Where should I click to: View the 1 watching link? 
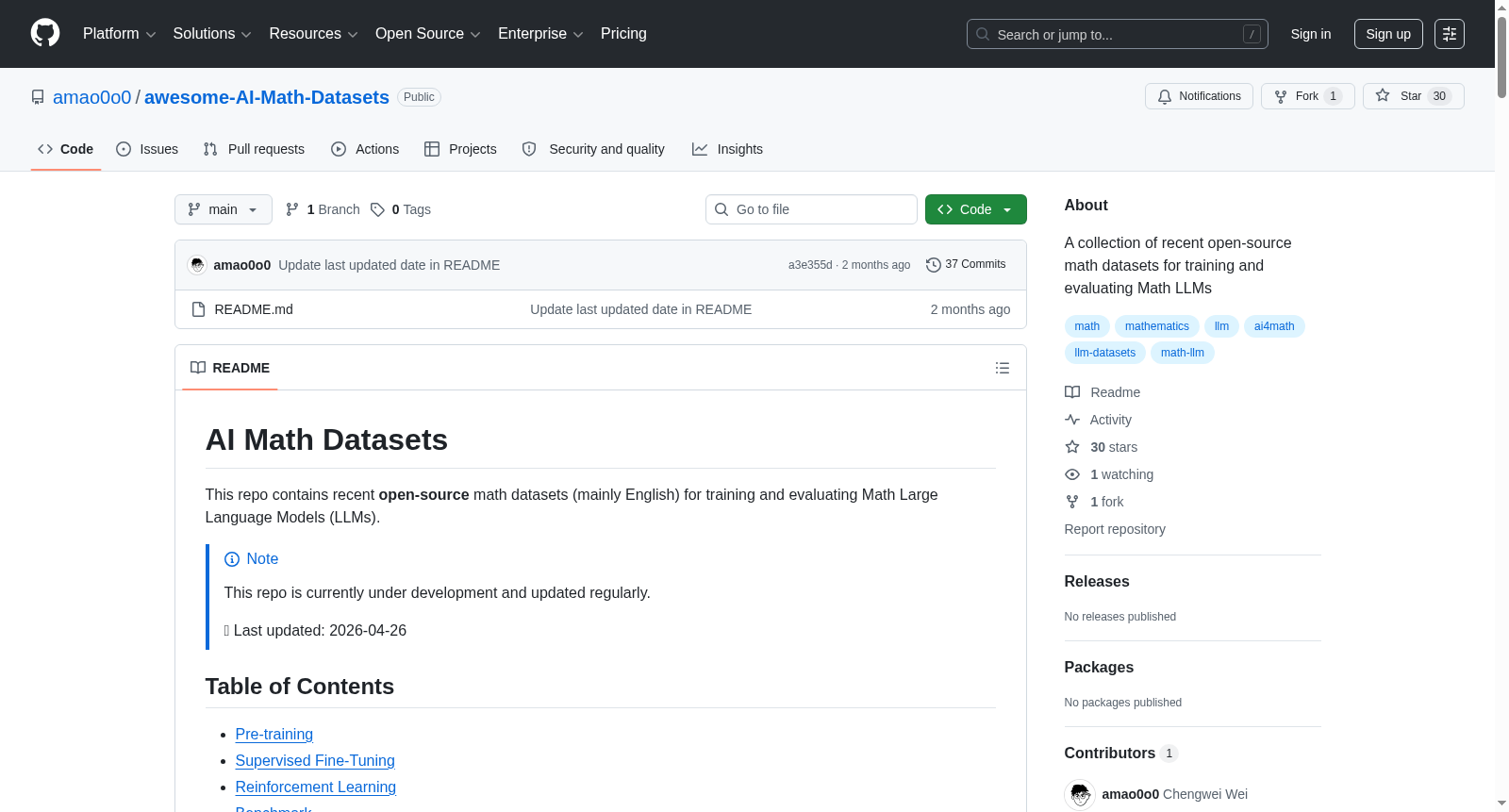click(x=1109, y=474)
